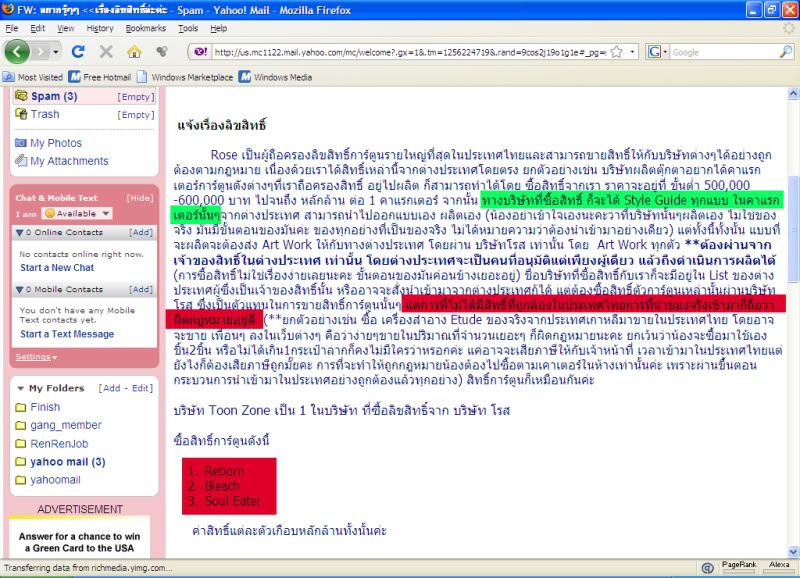
Task: Open the yahoomail folder
Action: click(x=56, y=480)
